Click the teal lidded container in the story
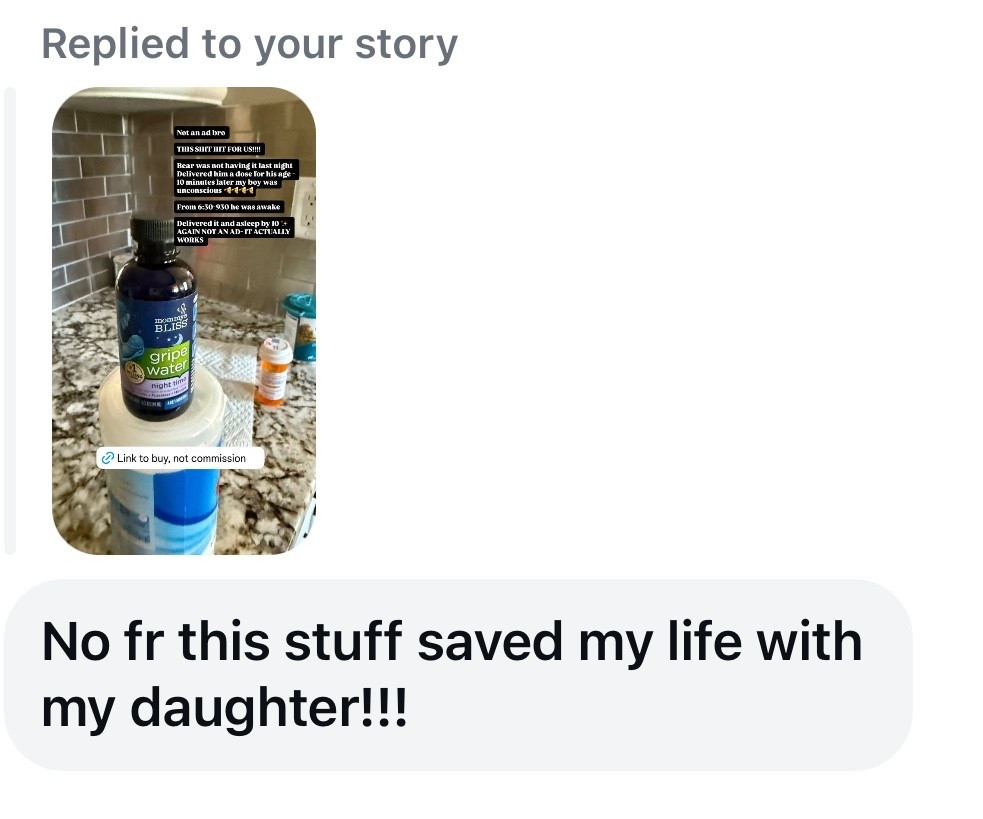This screenshot has width=983, height=819. coord(301,327)
